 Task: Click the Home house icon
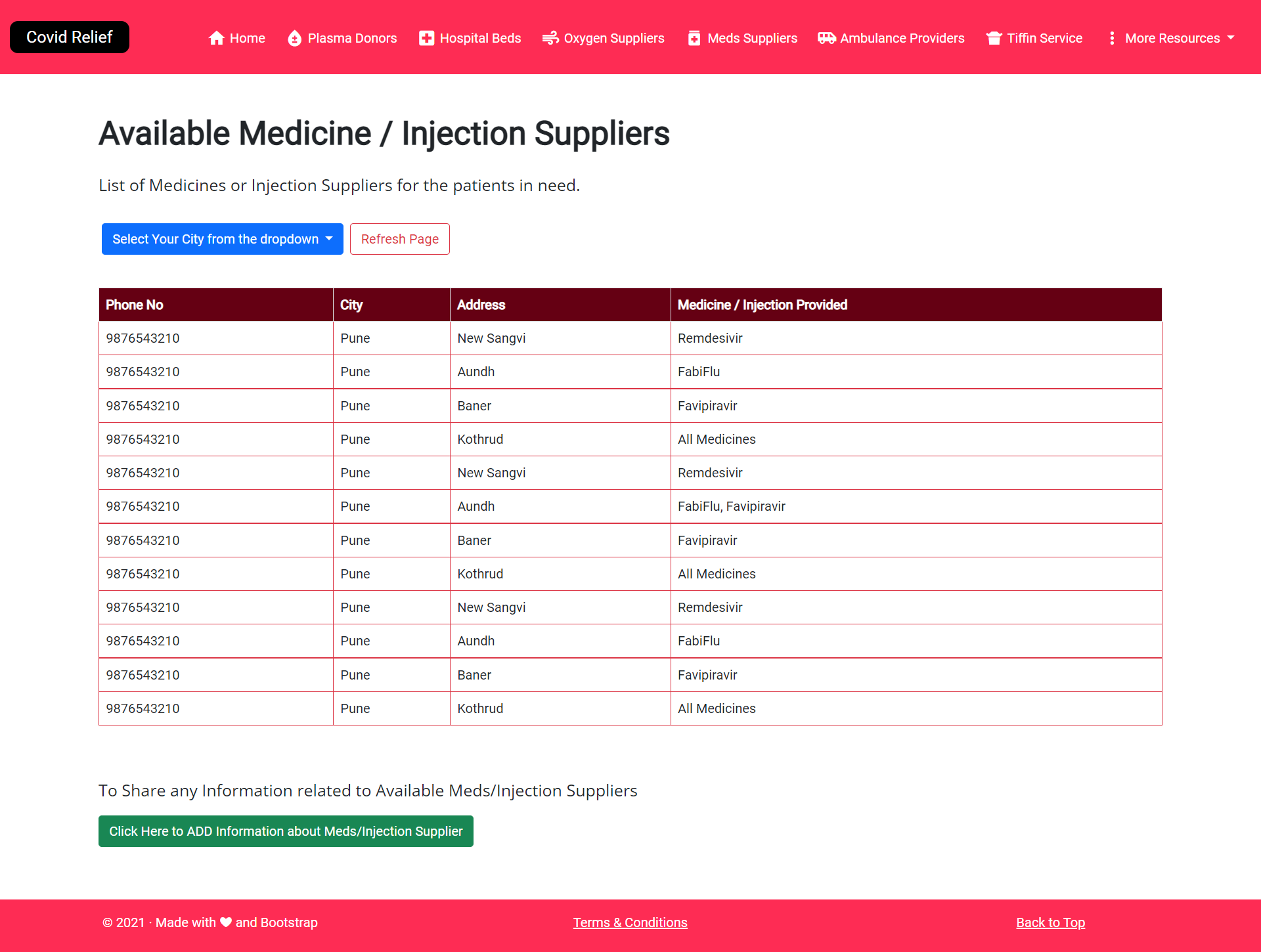click(217, 38)
